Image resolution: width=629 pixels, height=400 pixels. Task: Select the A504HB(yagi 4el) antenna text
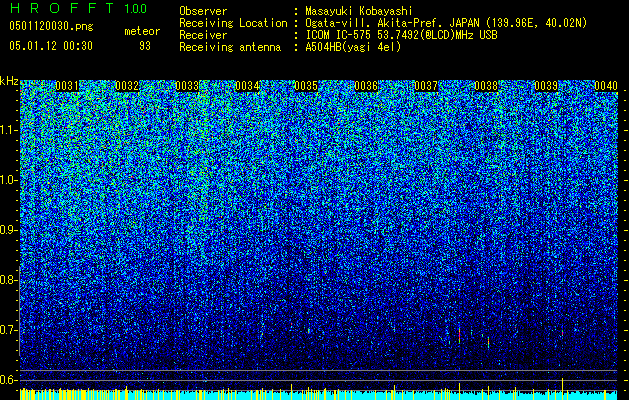coord(353,47)
